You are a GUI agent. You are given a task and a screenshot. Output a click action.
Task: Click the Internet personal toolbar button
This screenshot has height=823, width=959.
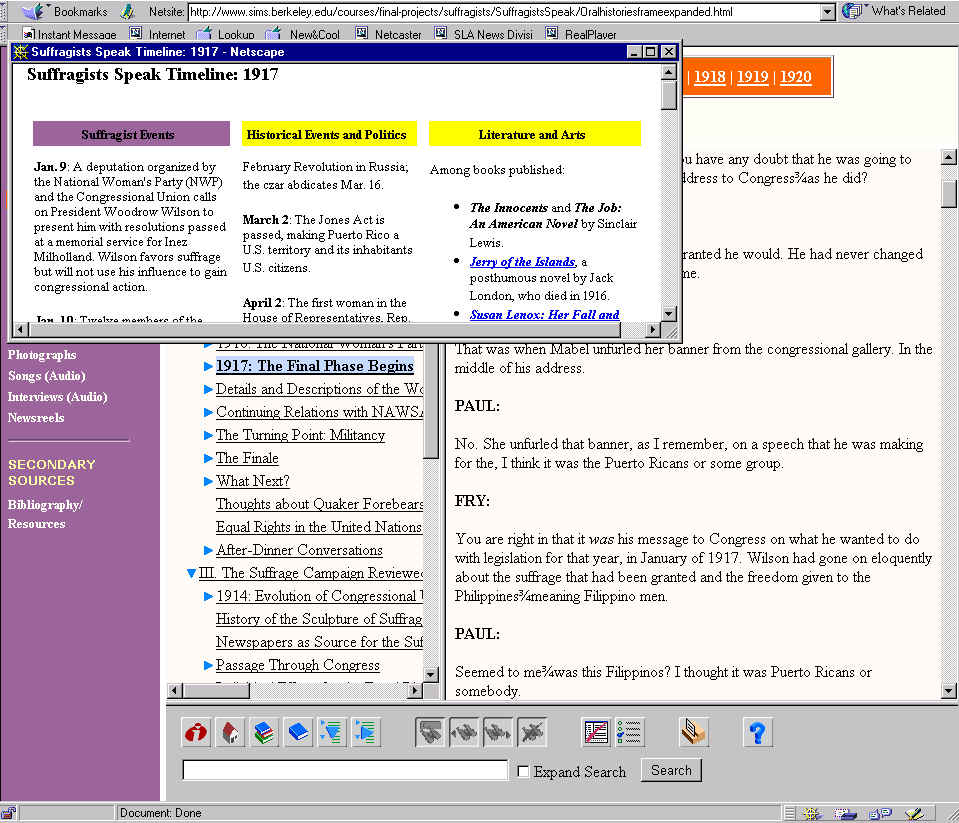[x=157, y=34]
